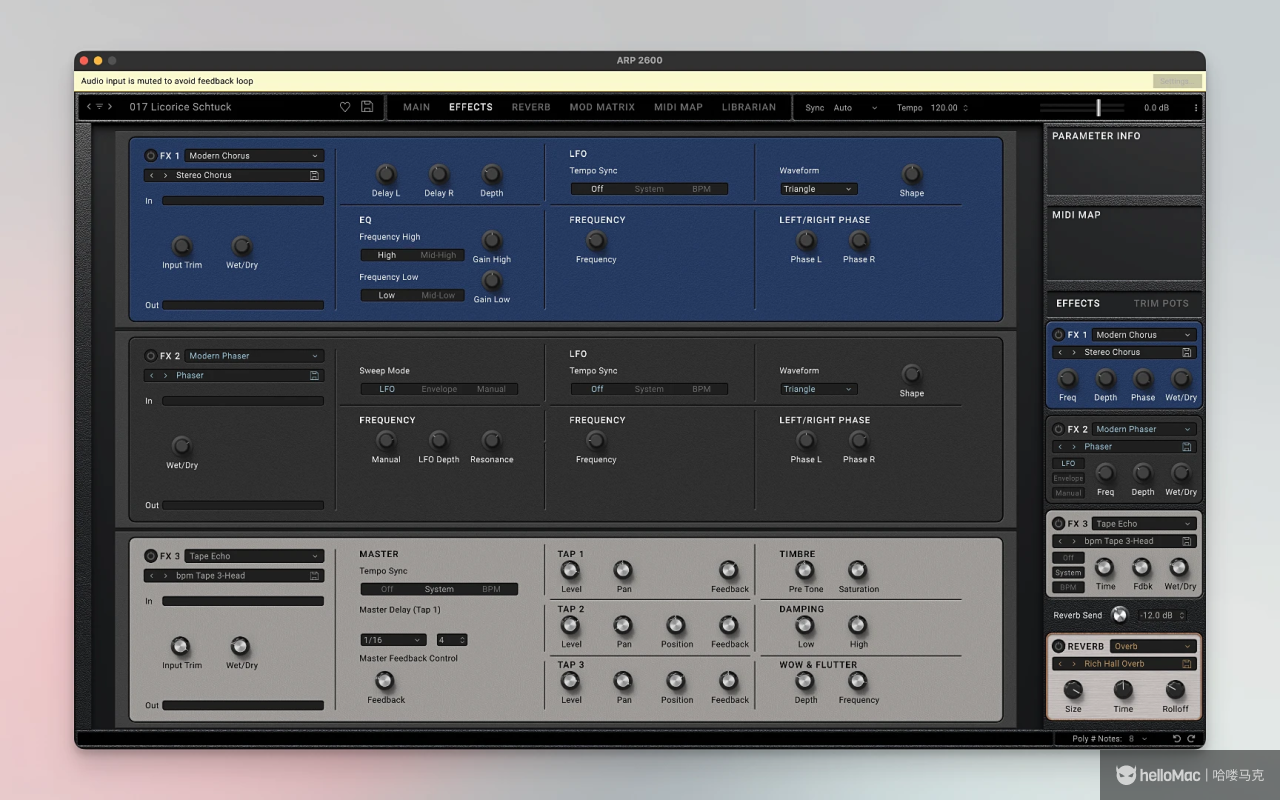
Task: Click the BPM button in sidebar FX 3
Action: click(1068, 588)
